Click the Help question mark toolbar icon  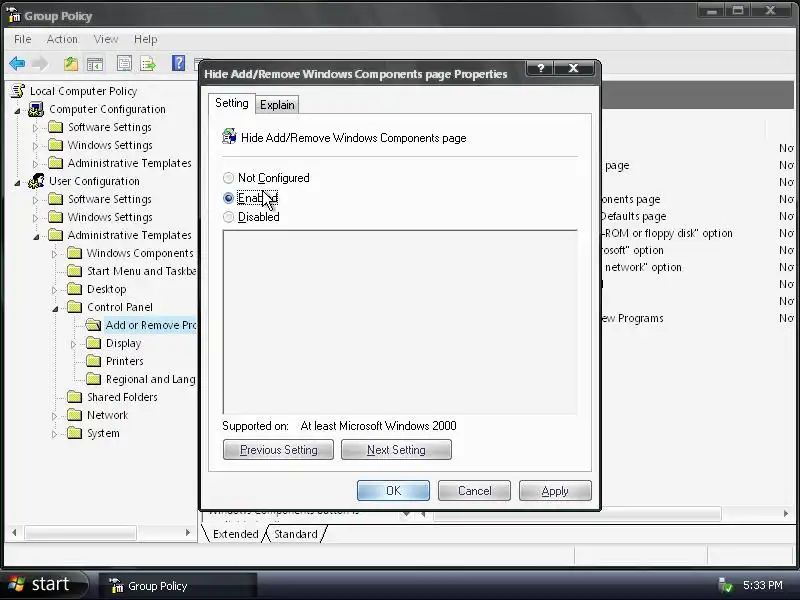(x=178, y=63)
